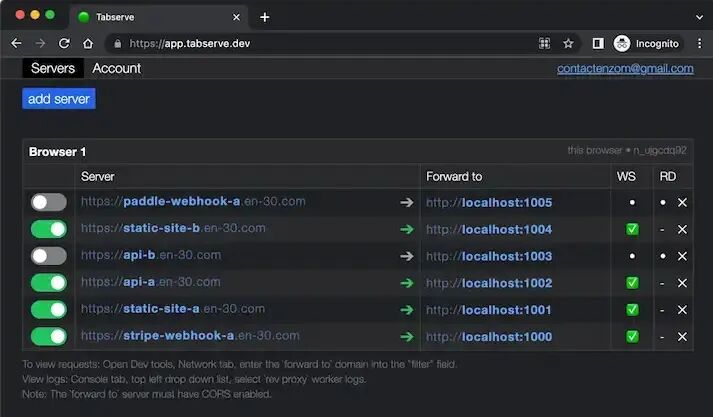Open the contactenzom@gmail.com link
The image size is (713, 417).
tap(625, 68)
